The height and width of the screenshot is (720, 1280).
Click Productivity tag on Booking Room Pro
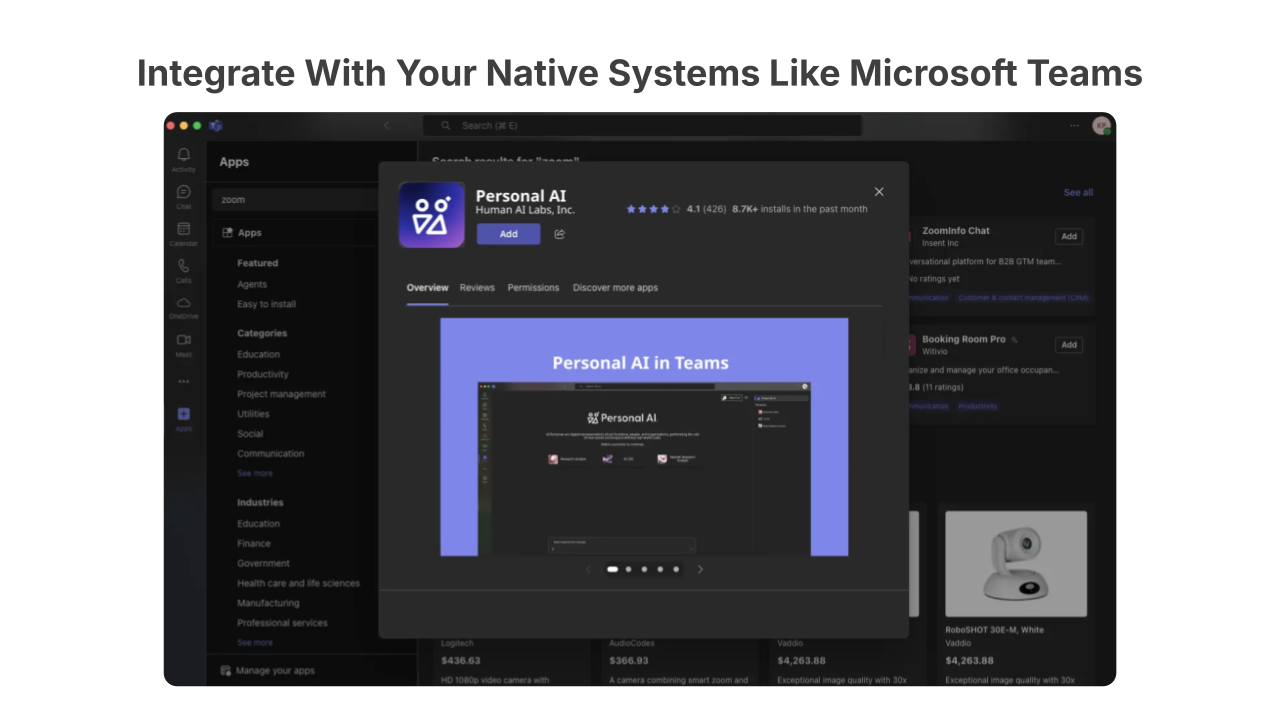(x=978, y=406)
